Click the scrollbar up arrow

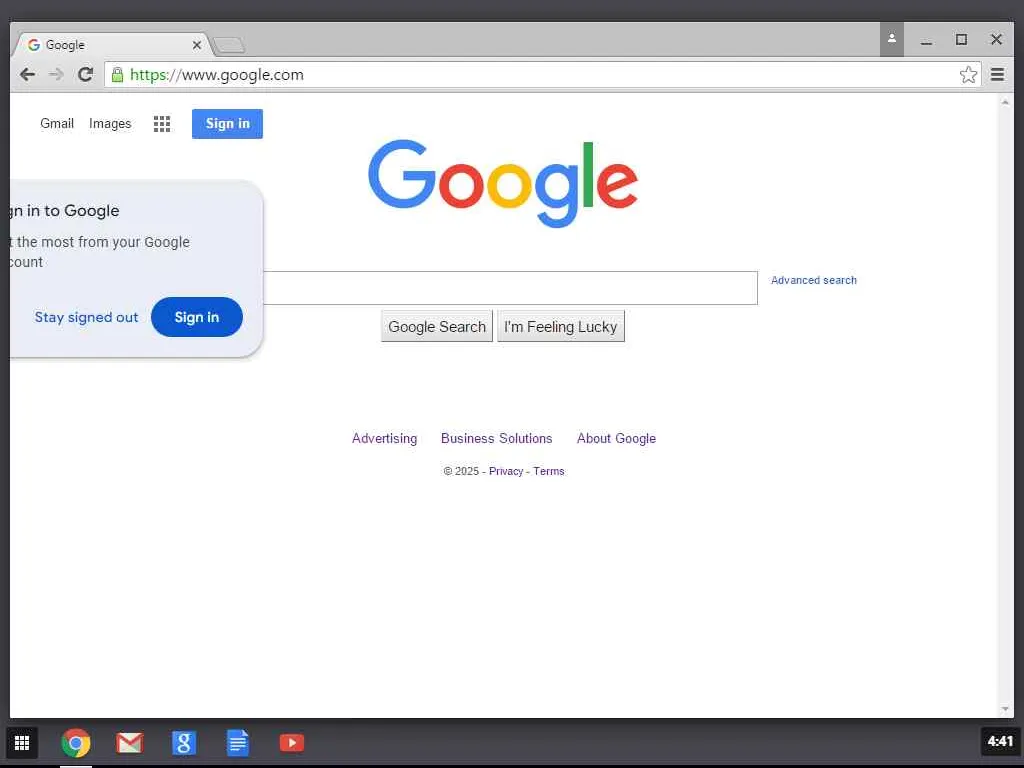pos(1005,103)
